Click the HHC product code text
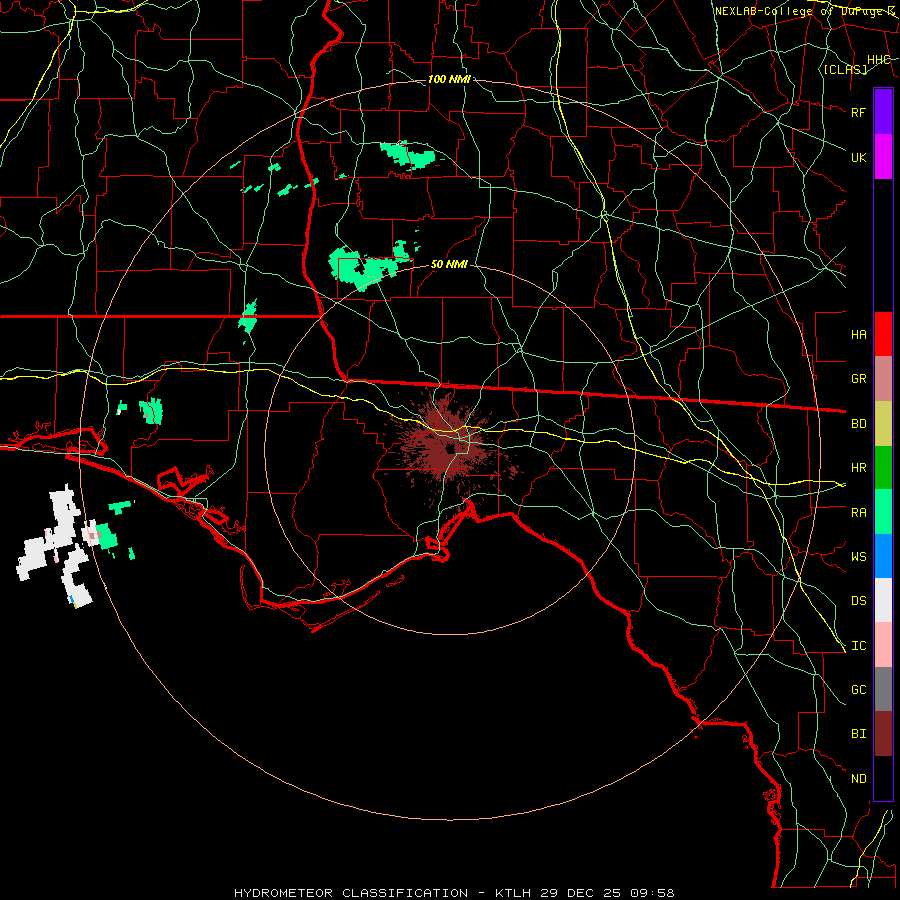The width and height of the screenshot is (900, 900). [879, 60]
